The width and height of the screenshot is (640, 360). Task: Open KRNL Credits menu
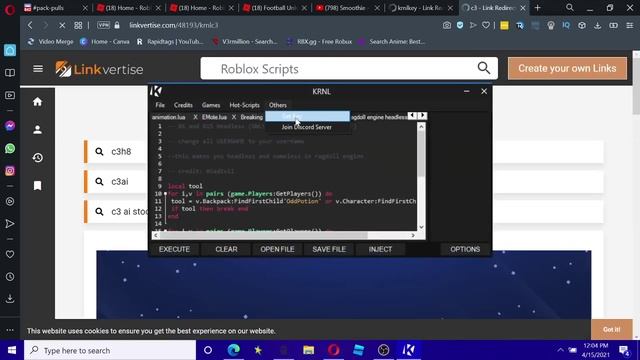[x=183, y=105]
